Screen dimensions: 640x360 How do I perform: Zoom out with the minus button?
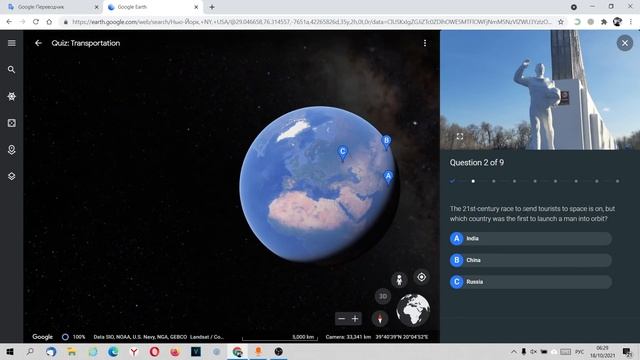coord(342,318)
